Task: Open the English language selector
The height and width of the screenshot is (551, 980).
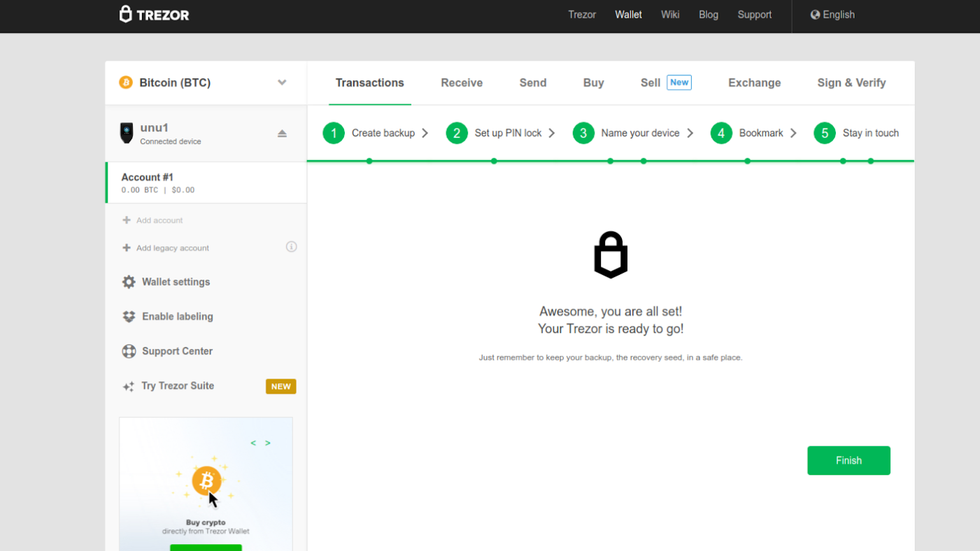Action: pyautogui.click(x=838, y=15)
